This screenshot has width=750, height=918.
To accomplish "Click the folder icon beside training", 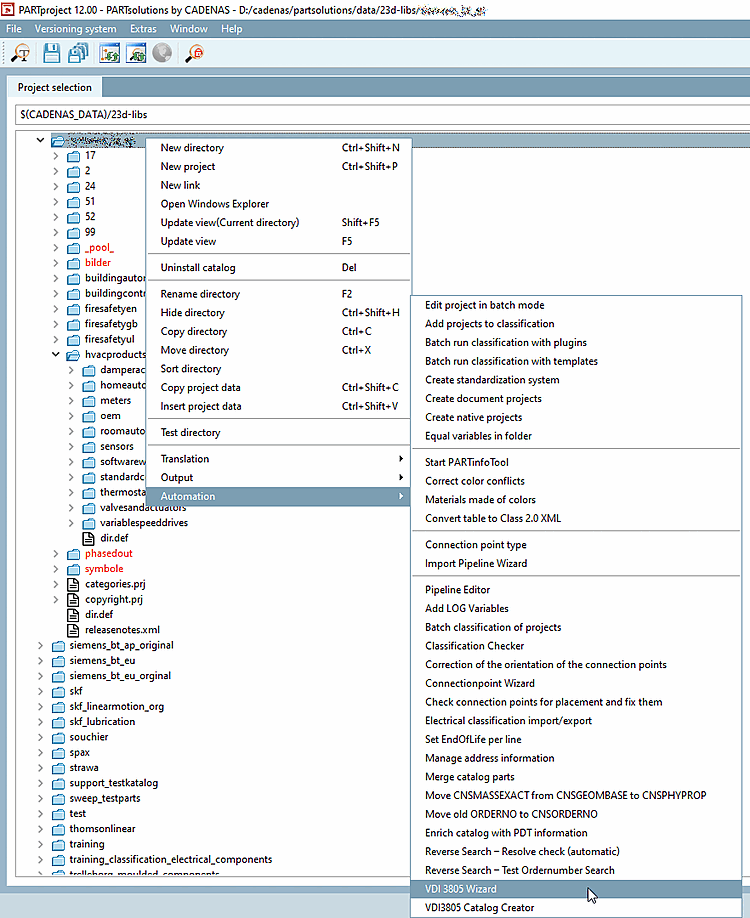I will [58, 844].
